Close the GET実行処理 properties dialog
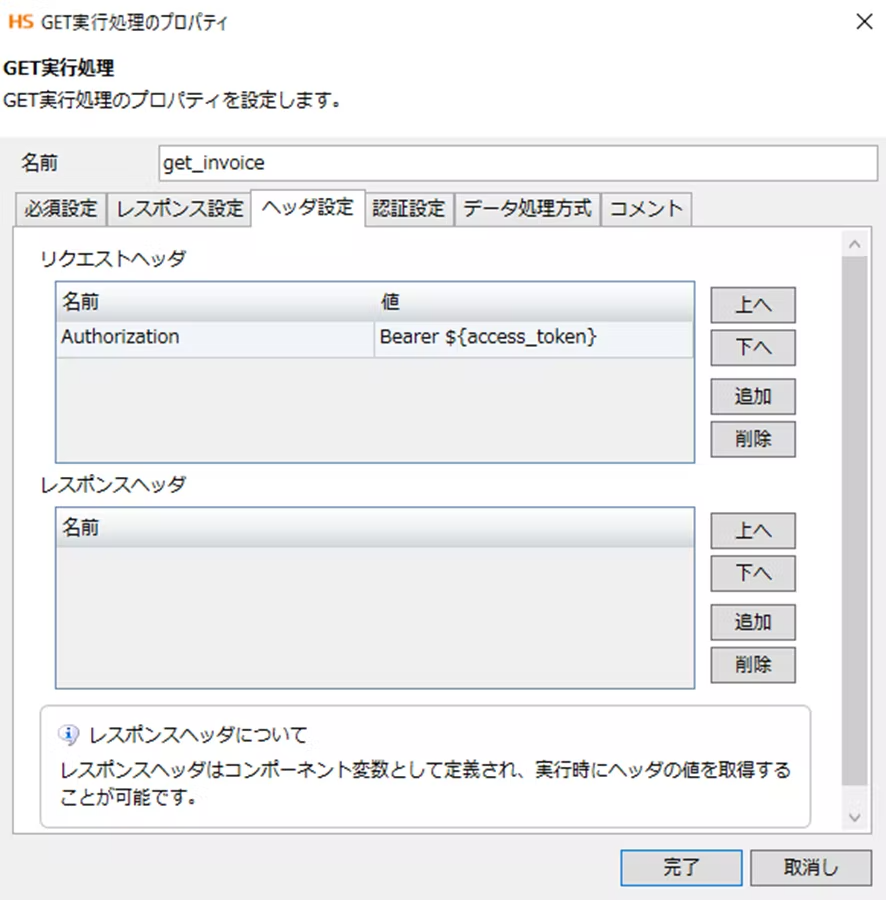886x900 pixels. coord(864,22)
